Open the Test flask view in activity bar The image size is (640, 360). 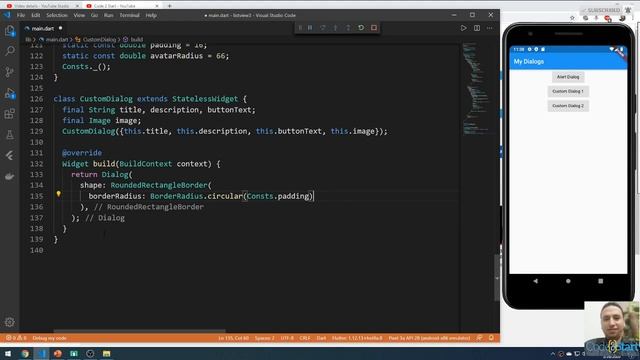[10, 135]
